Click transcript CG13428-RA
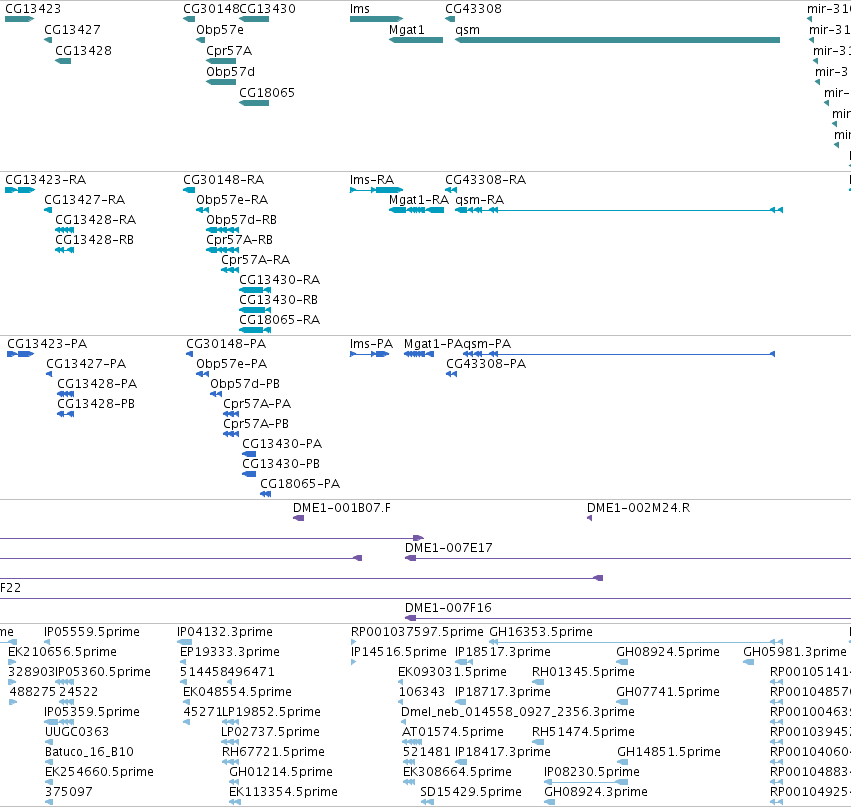Image resolution: width=851 pixels, height=807 pixels. 96,220
